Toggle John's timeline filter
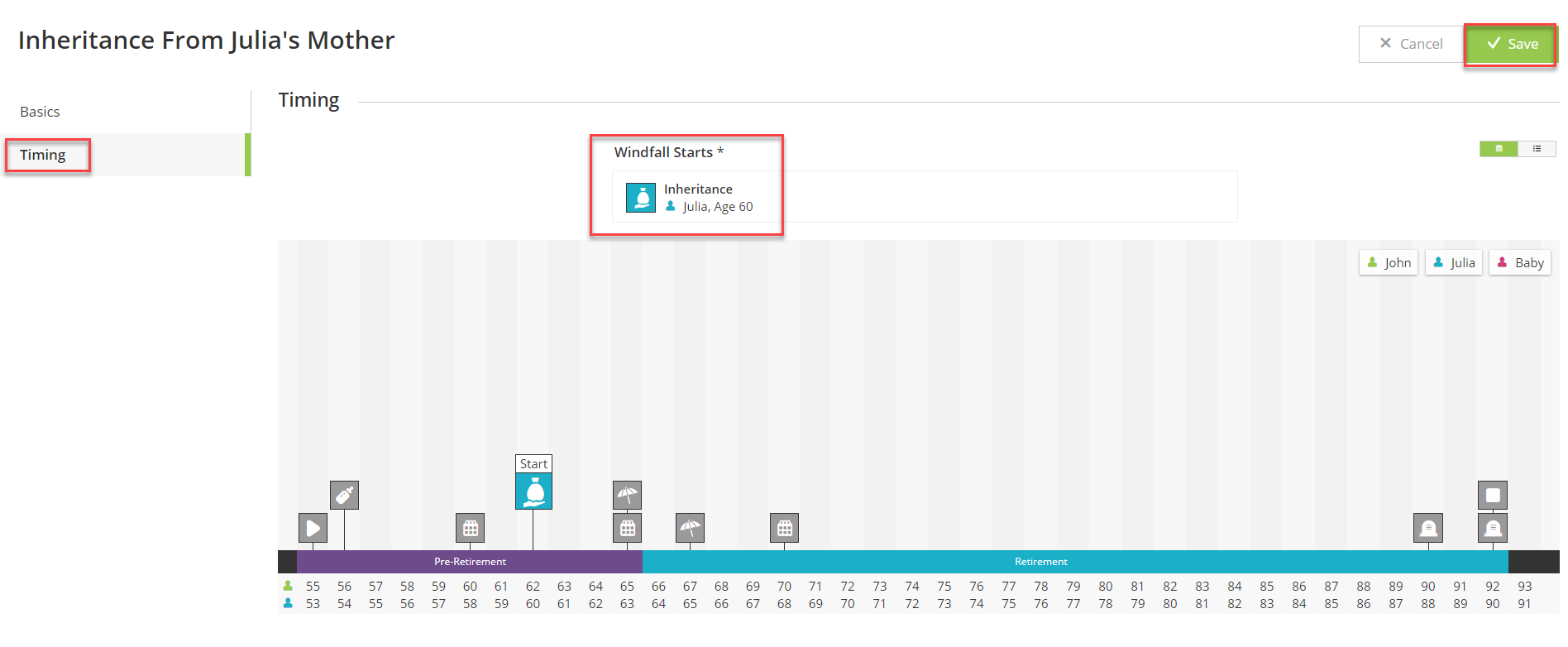The image size is (1568, 647). (x=1389, y=262)
